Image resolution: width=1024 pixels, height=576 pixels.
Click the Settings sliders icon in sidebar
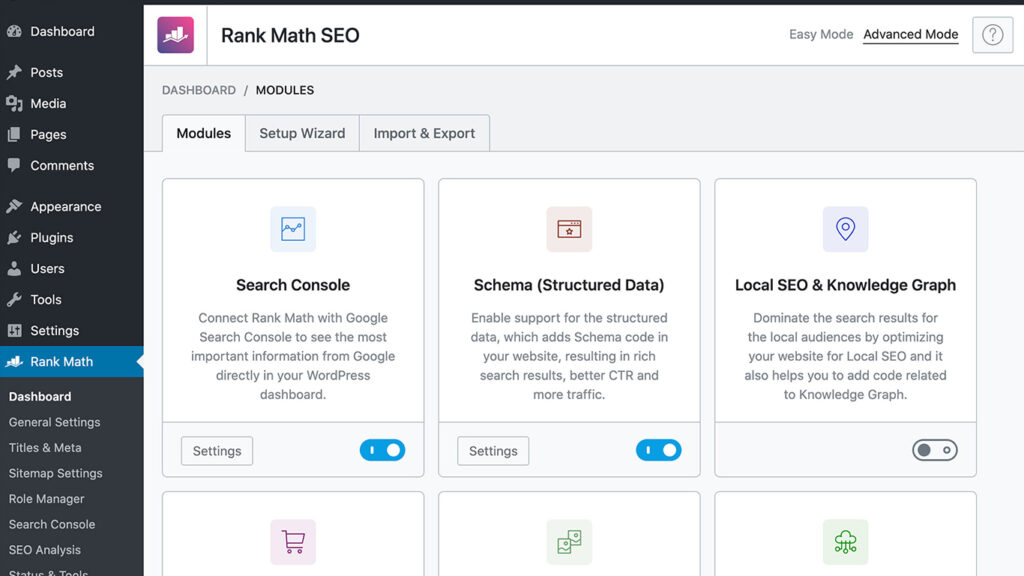pyautogui.click(x=14, y=330)
